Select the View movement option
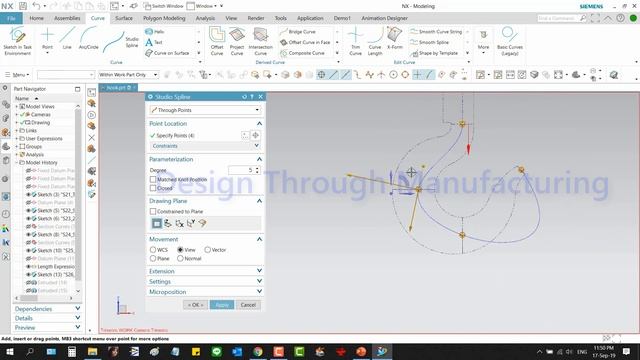Image resolution: width=640 pixels, height=360 pixels. pos(180,250)
